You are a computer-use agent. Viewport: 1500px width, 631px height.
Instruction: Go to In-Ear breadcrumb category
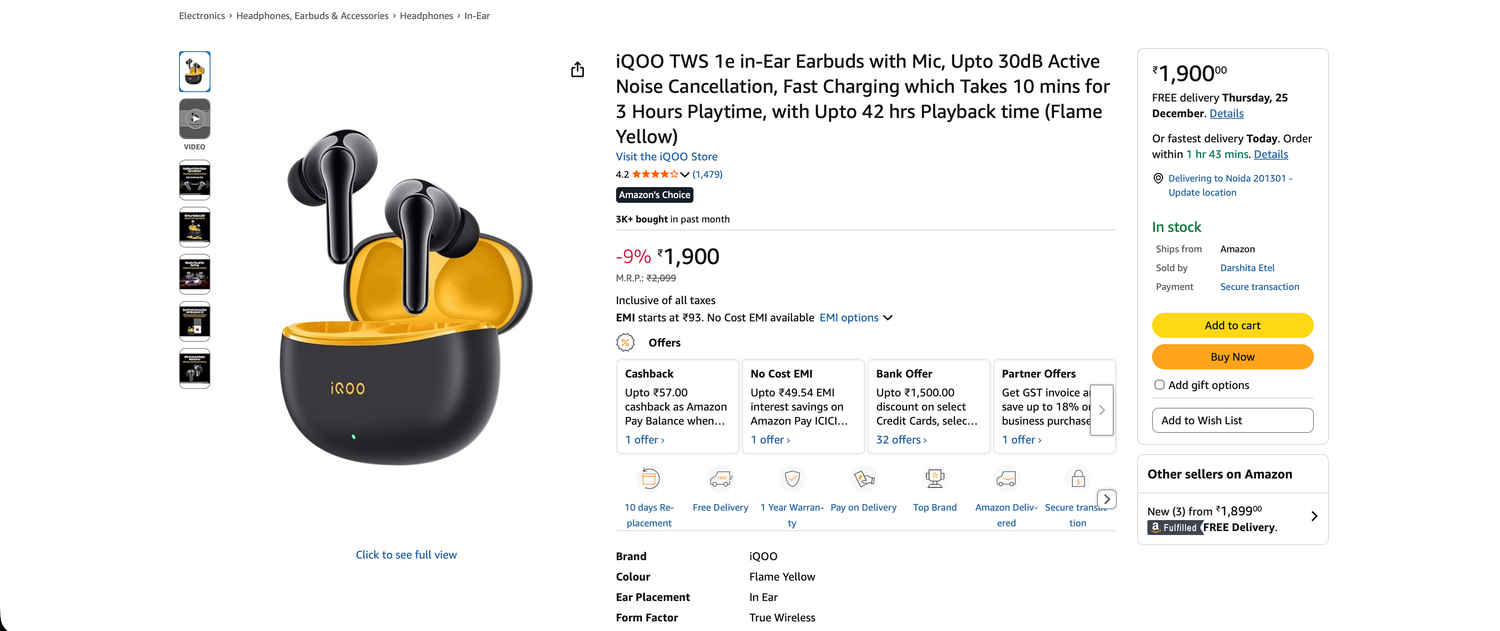(x=477, y=16)
